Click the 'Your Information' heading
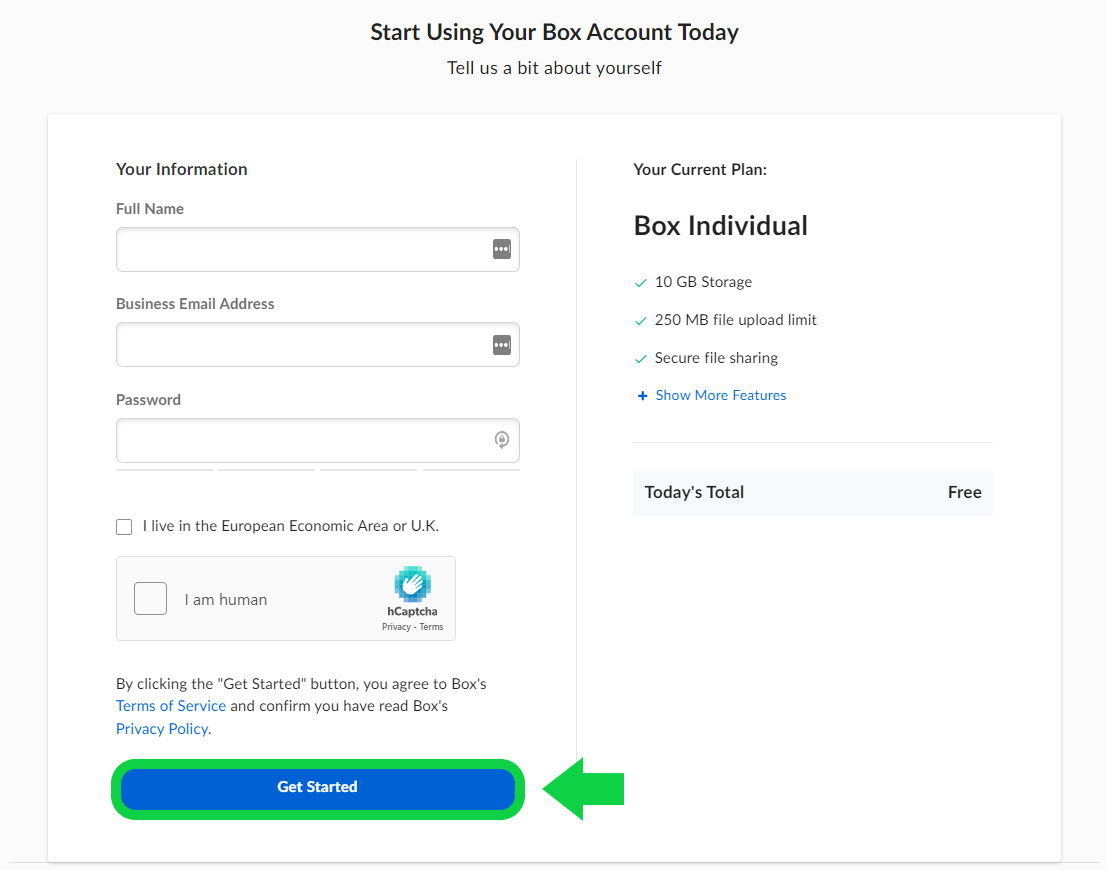Viewport: 1107px width, 870px height. point(181,169)
